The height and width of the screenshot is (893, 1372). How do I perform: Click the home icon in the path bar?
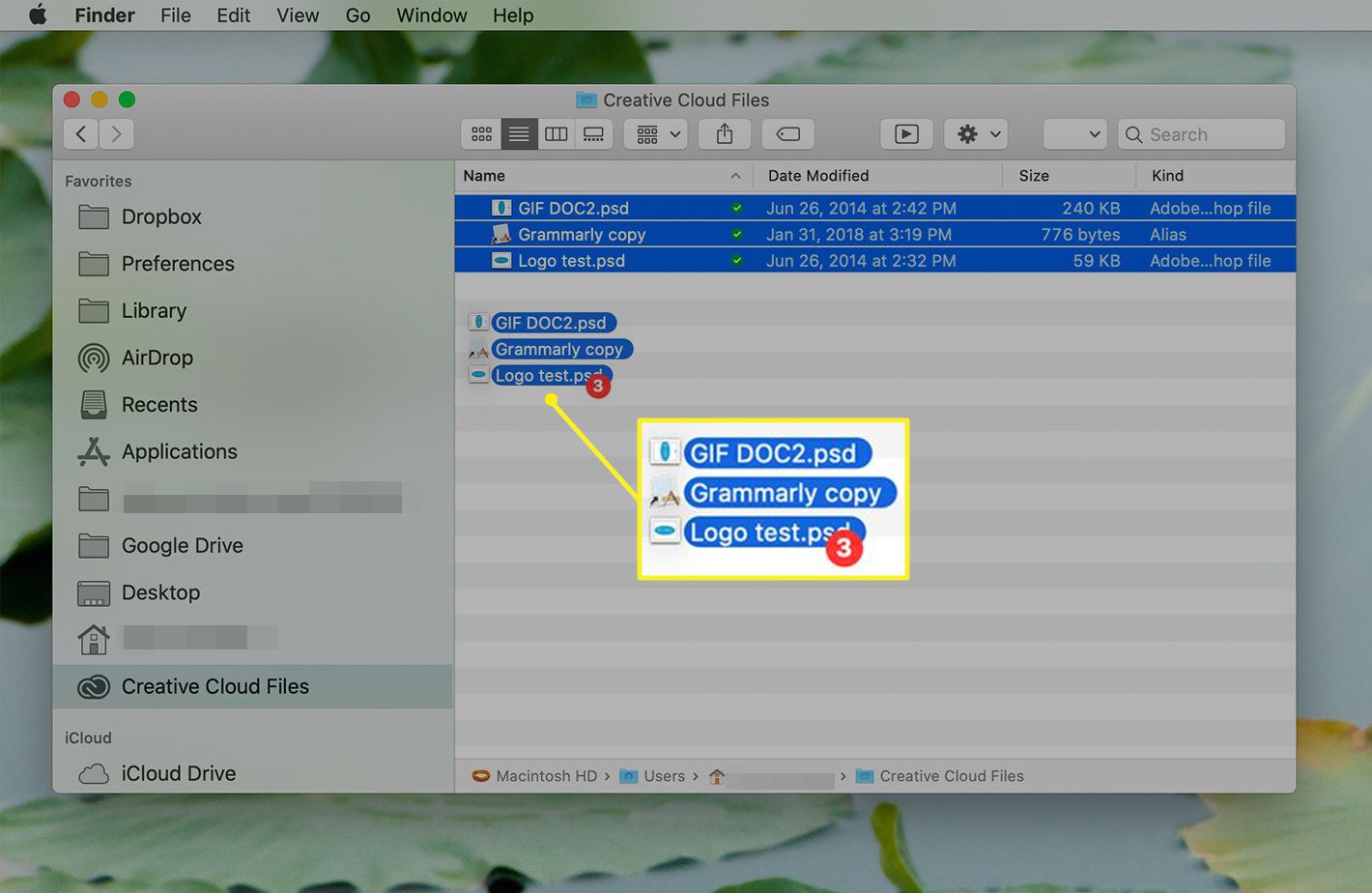click(x=717, y=776)
